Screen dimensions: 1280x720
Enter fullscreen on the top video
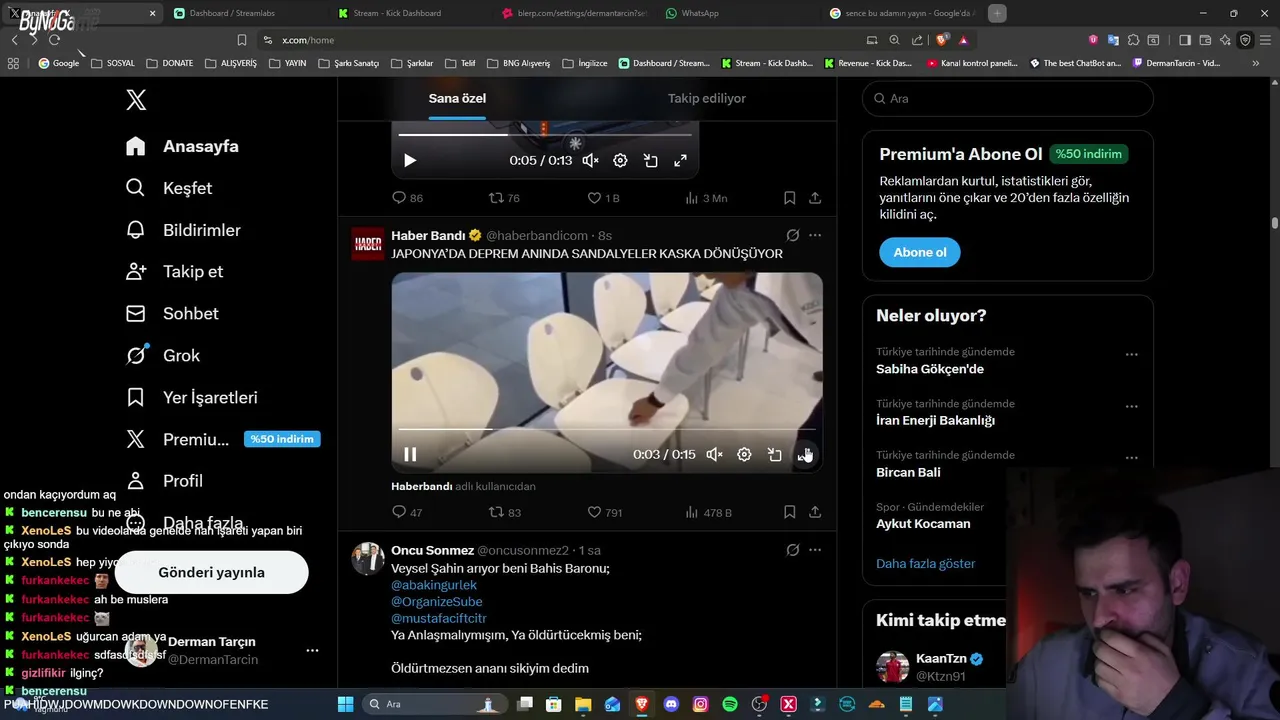(680, 160)
